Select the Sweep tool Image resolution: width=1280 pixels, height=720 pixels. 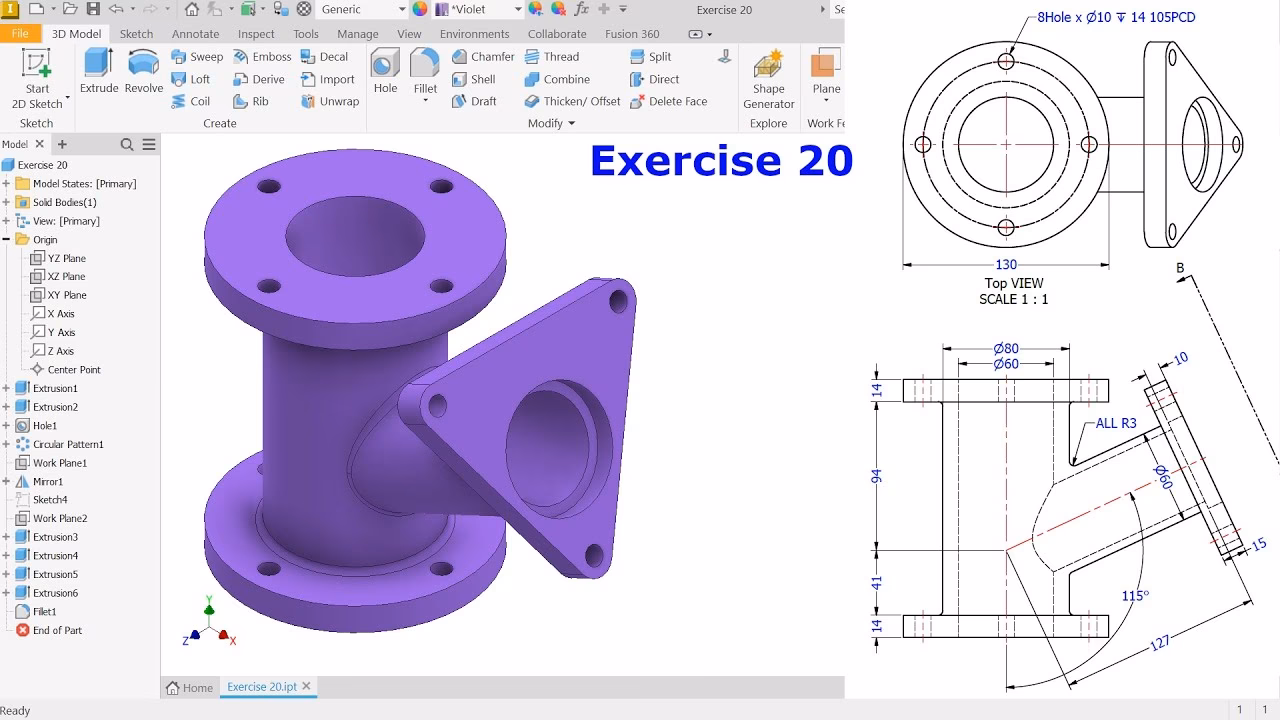pos(197,56)
